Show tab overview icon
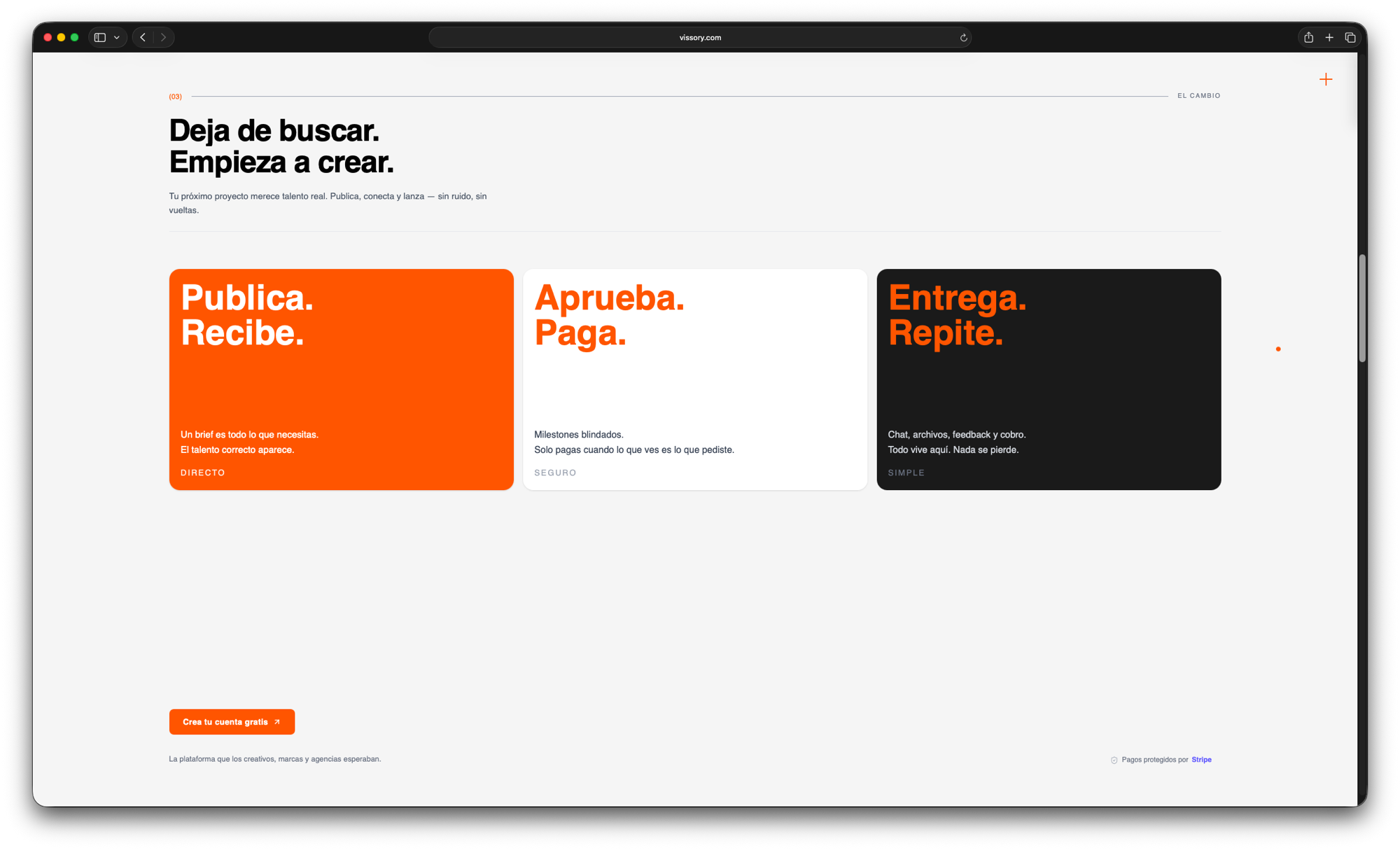 (x=1350, y=38)
